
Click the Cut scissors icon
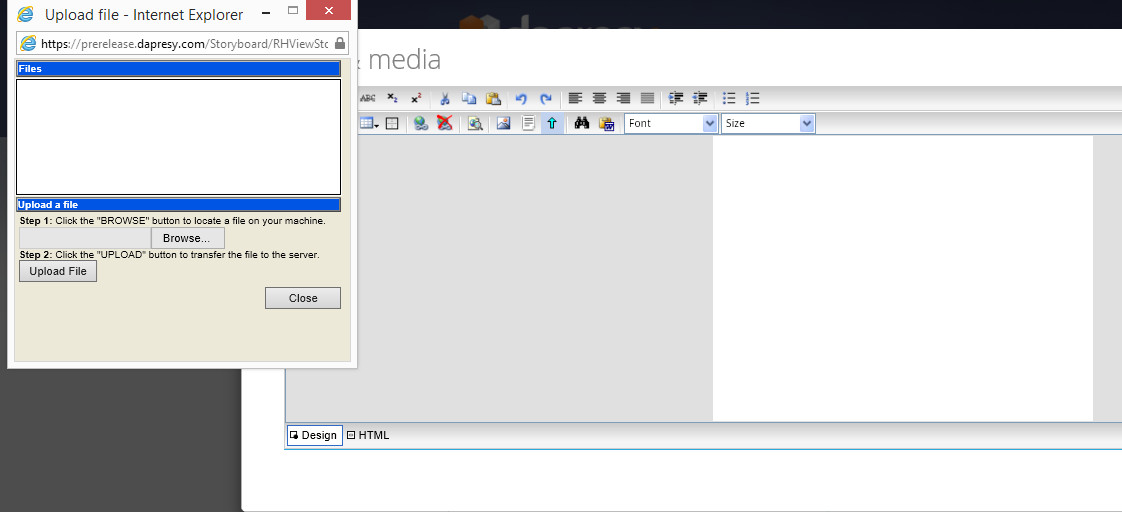click(x=445, y=98)
